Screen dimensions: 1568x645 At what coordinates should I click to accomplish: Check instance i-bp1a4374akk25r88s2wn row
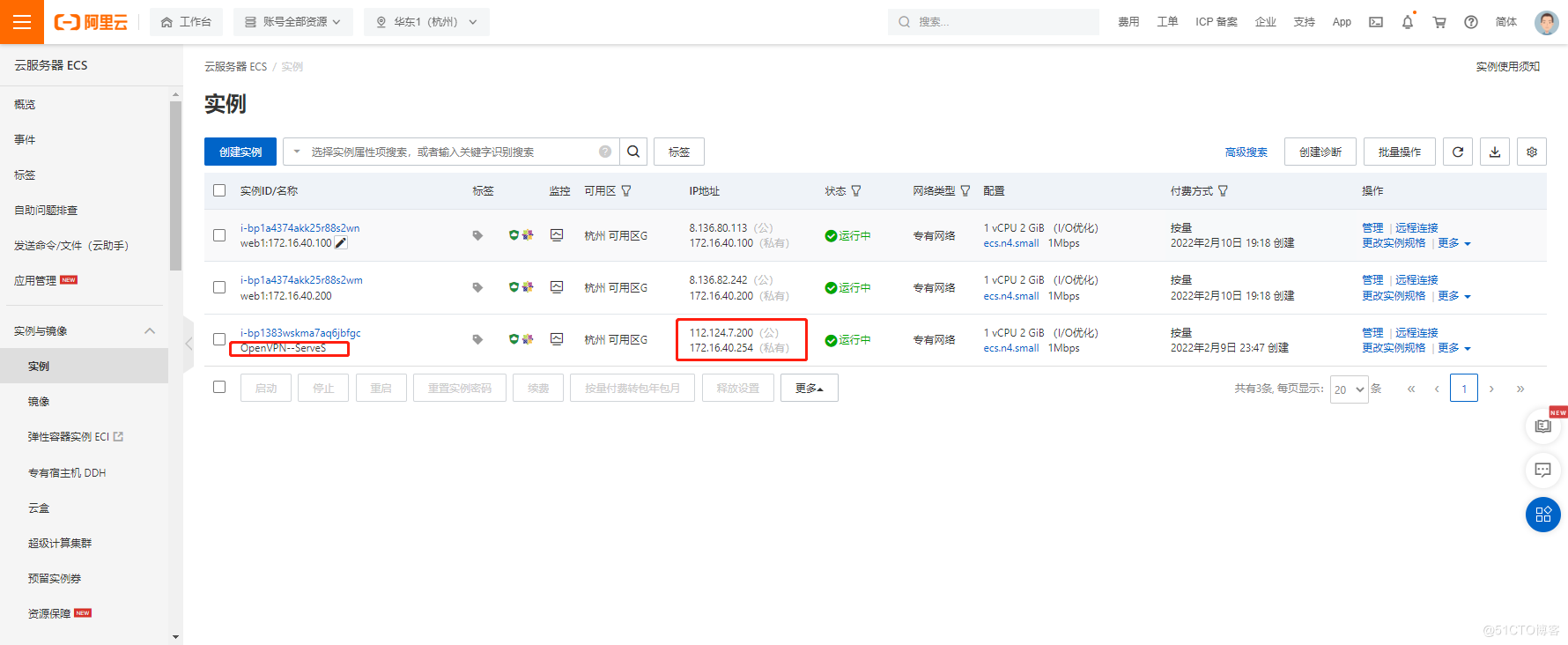219,235
